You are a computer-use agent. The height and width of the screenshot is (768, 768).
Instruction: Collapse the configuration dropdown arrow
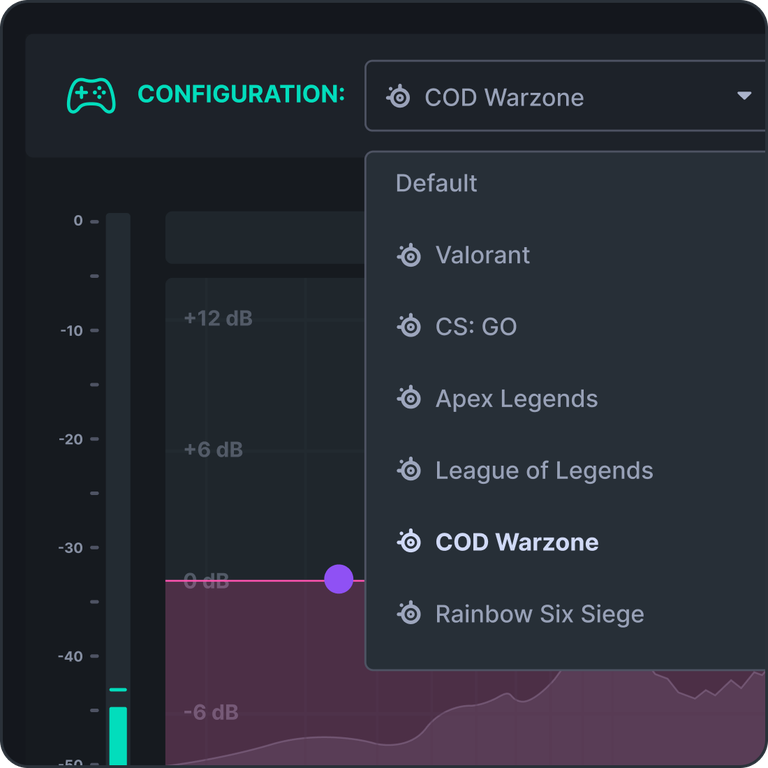[744, 96]
